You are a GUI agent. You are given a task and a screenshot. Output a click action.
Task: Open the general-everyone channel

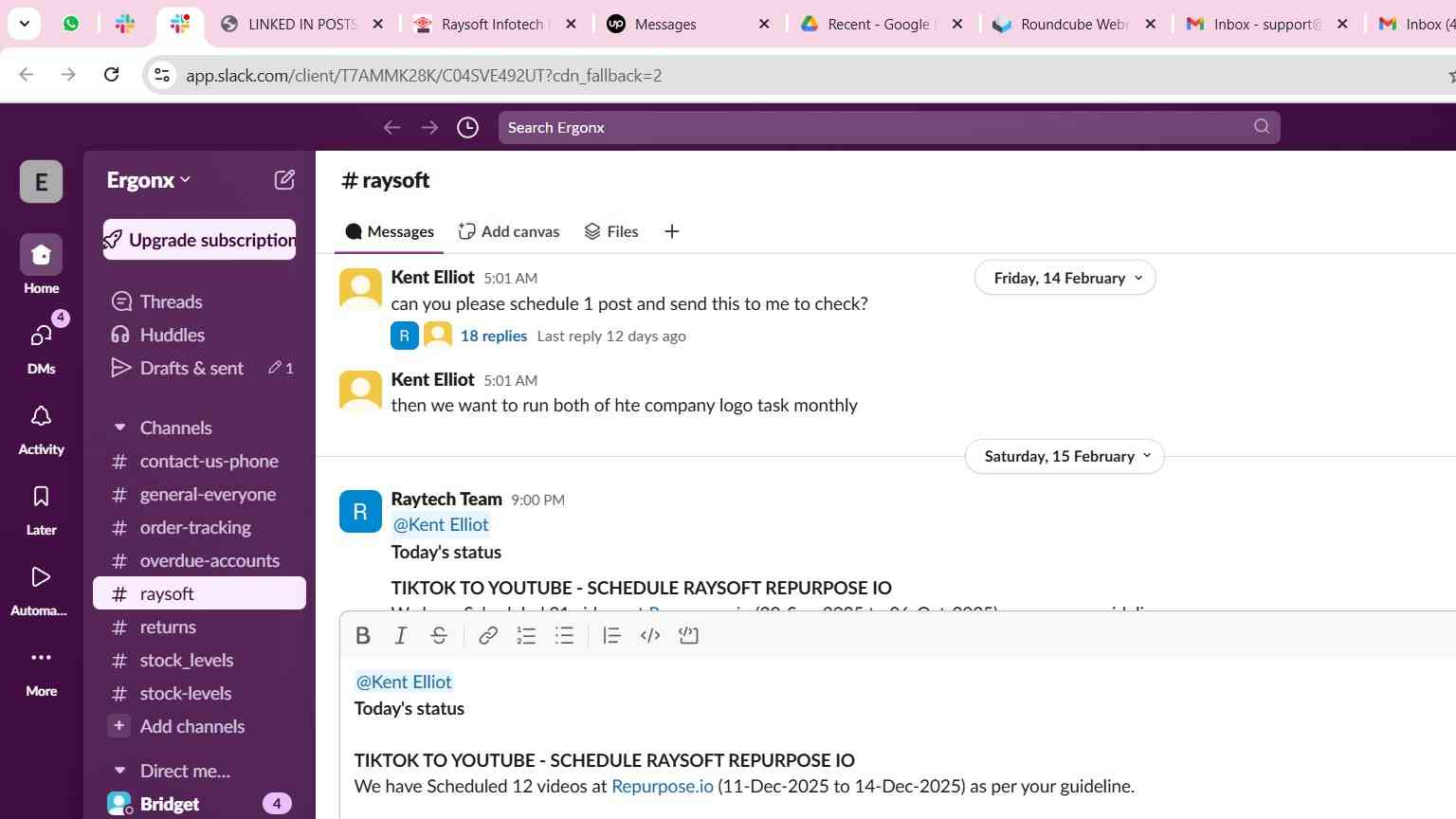pyautogui.click(x=199, y=494)
